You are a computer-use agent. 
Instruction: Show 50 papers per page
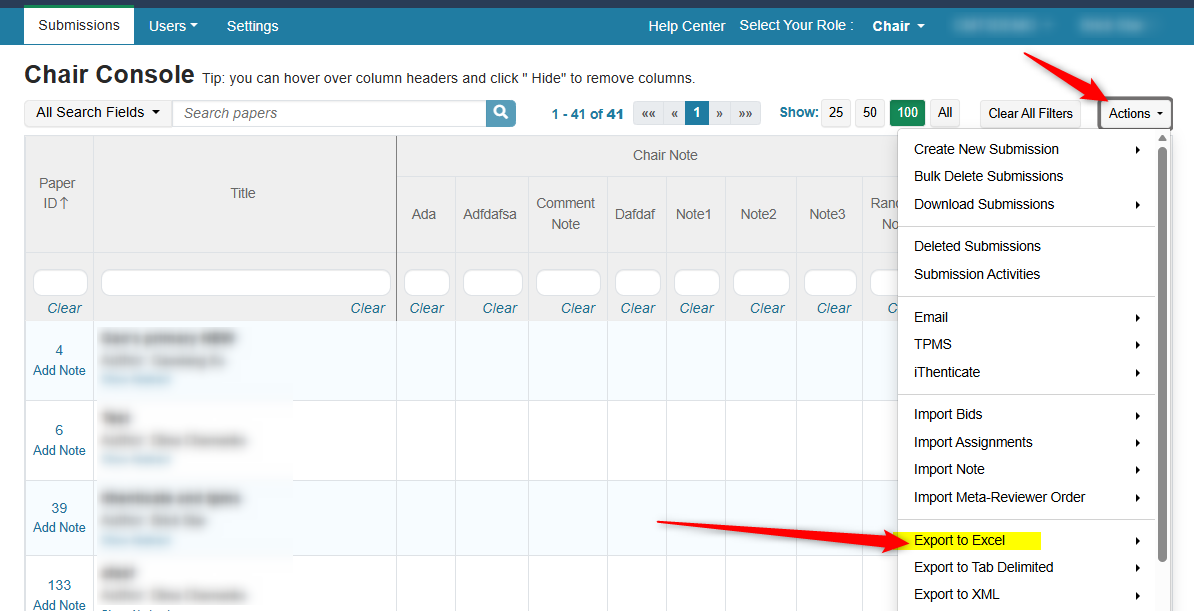pyautogui.click(x=870, y=113)
